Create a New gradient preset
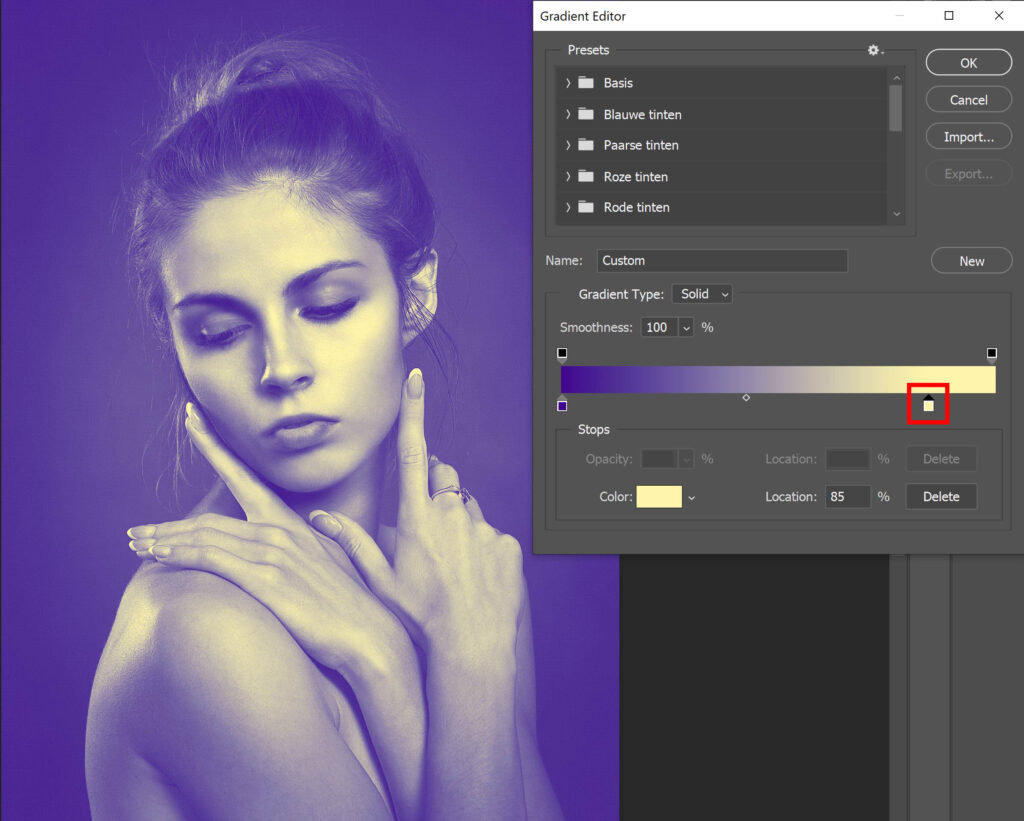 971,261
